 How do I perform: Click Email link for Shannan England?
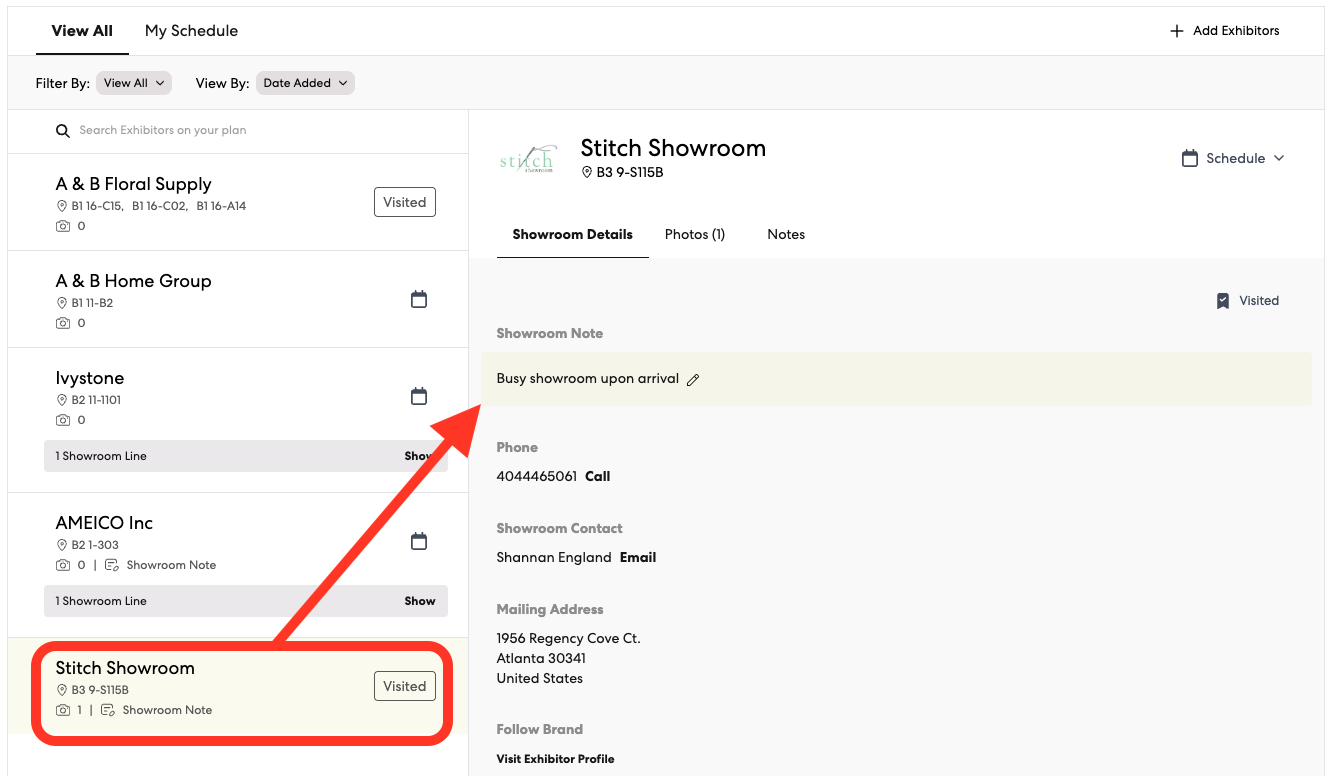pyautogui.click(x=638, y=557)
